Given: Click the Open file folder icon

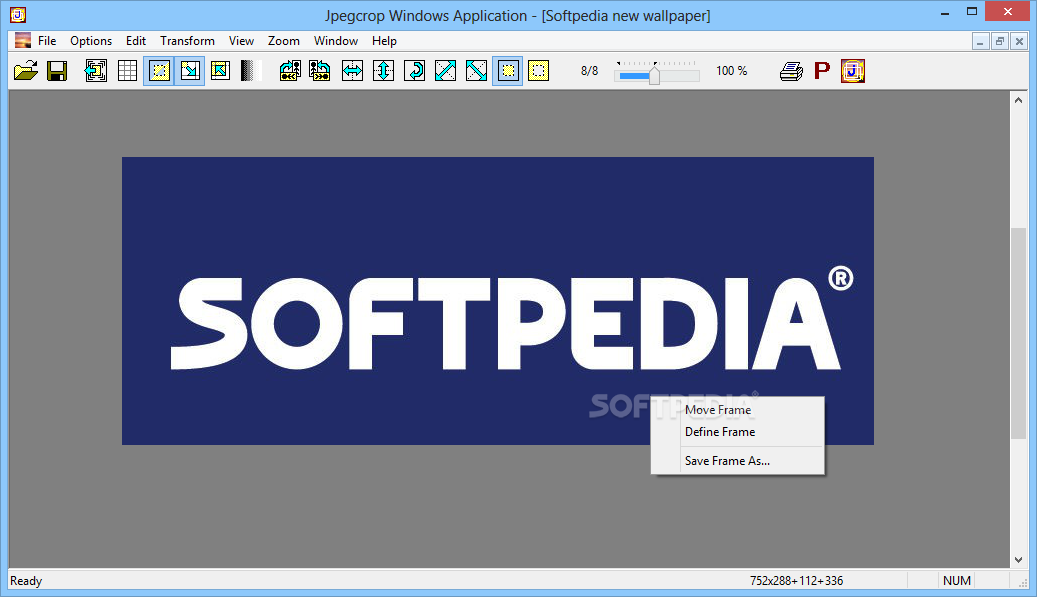Looking at the screenshot, I should 26,71.
